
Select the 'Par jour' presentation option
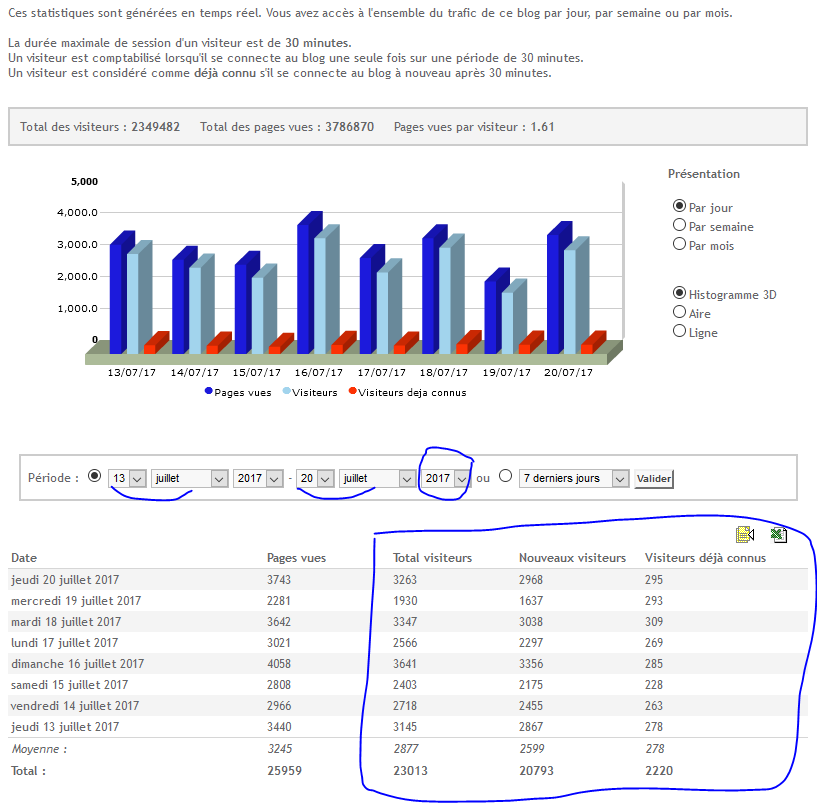pos(679,206)
